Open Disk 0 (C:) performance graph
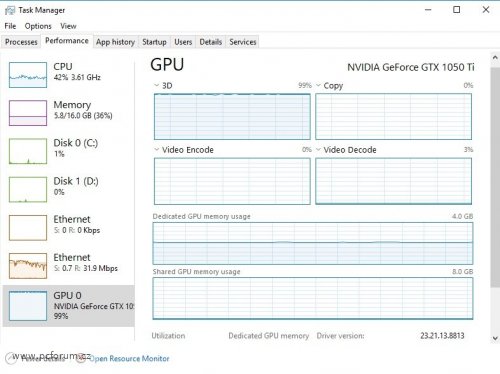Screen dimensions: 500x374 (x=28, y=151)
